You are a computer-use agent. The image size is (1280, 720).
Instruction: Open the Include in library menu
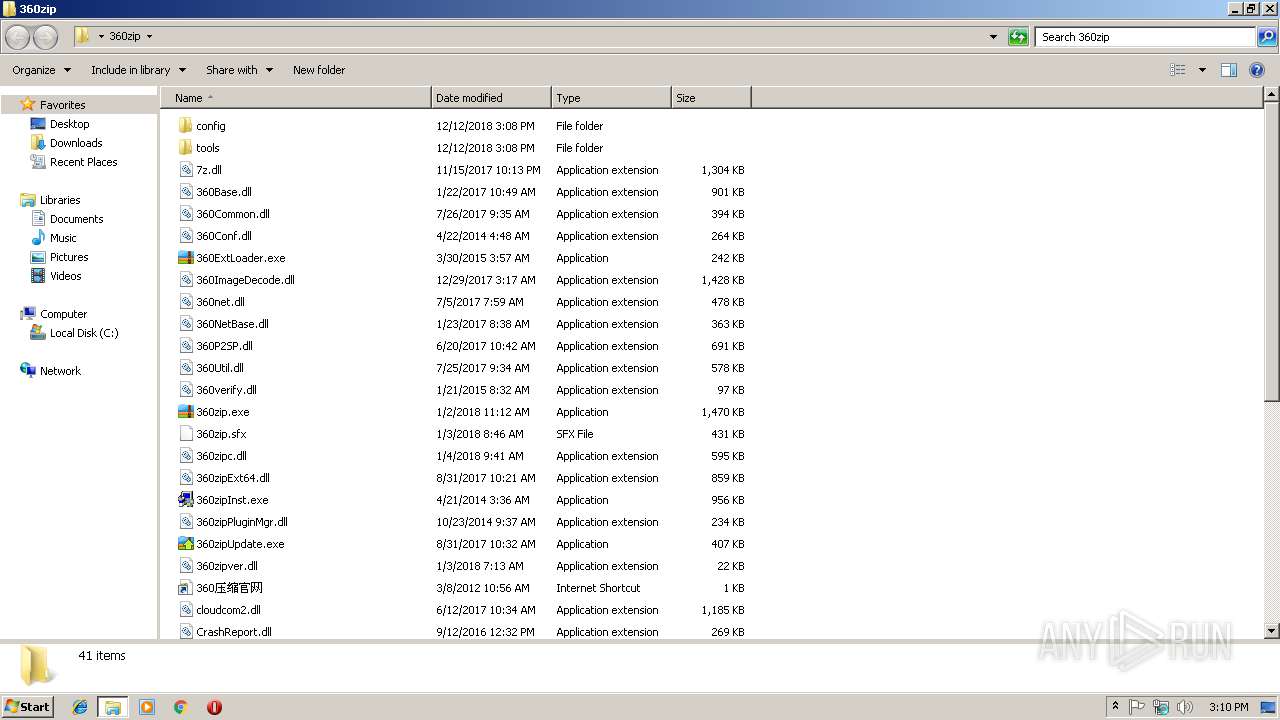coord(138,70)
